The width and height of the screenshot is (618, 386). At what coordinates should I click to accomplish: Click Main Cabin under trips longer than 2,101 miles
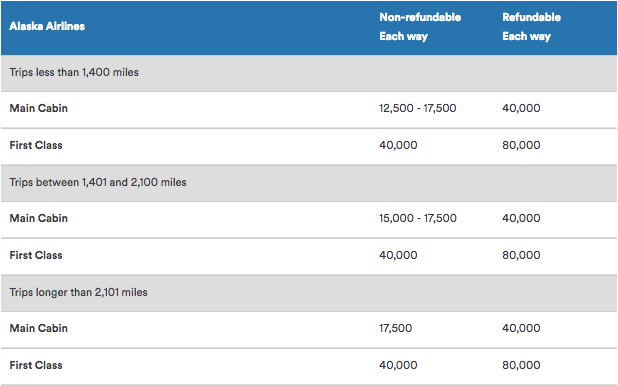tap(39, 328)
